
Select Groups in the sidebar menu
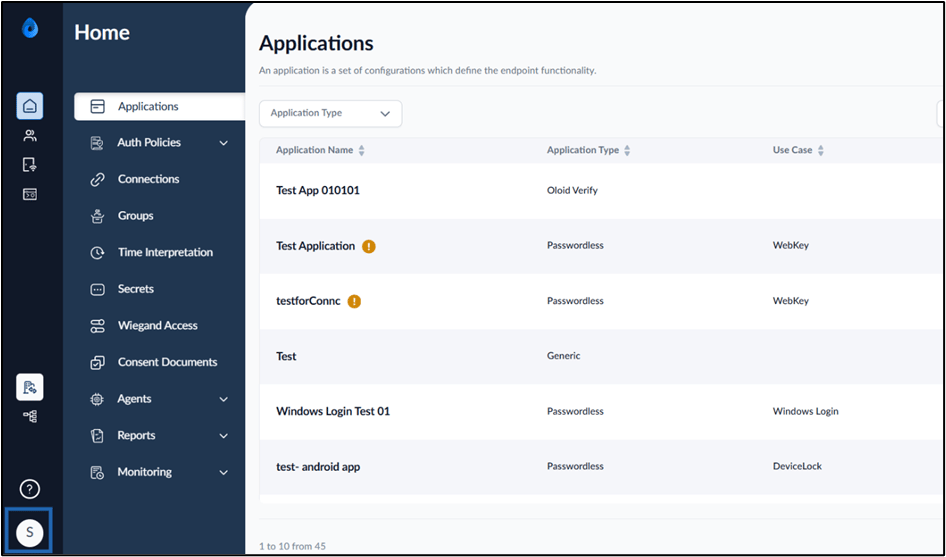coord(136,215)
